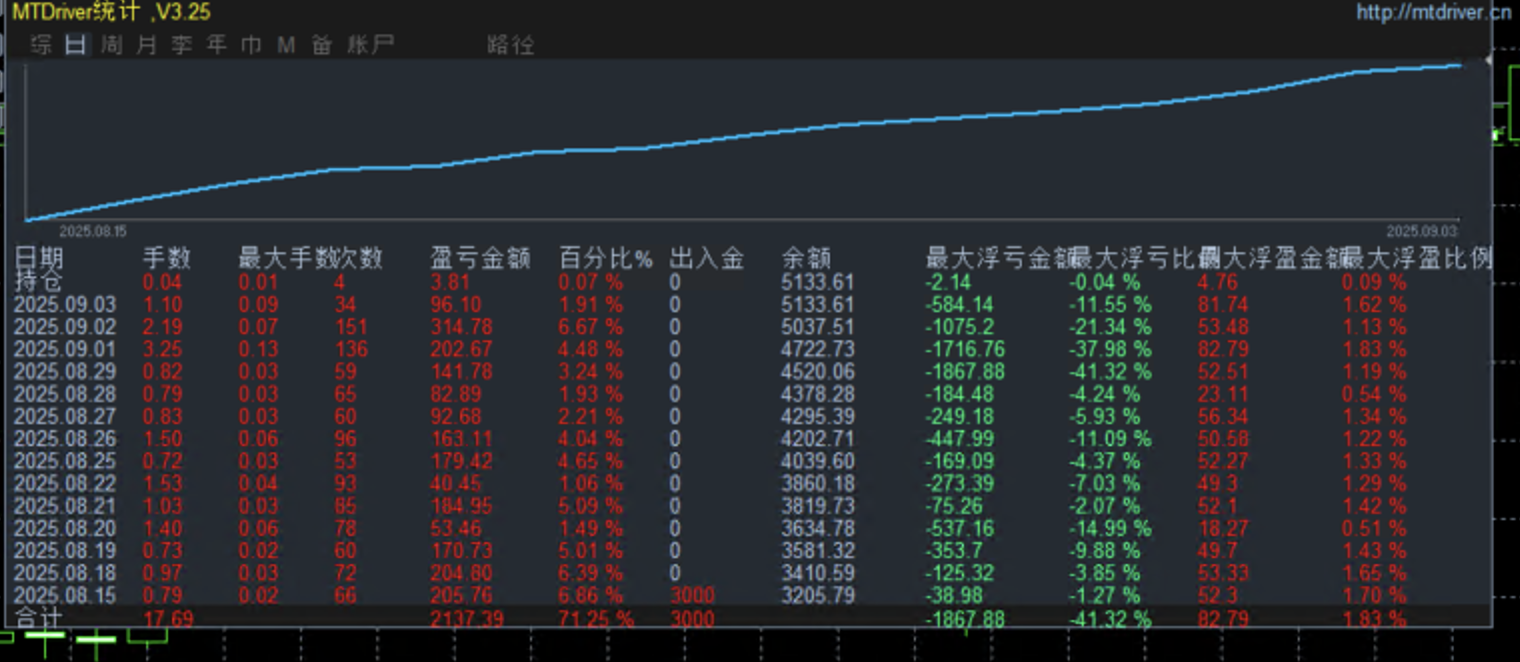Click the 合计 totals row label

point(39,618)
